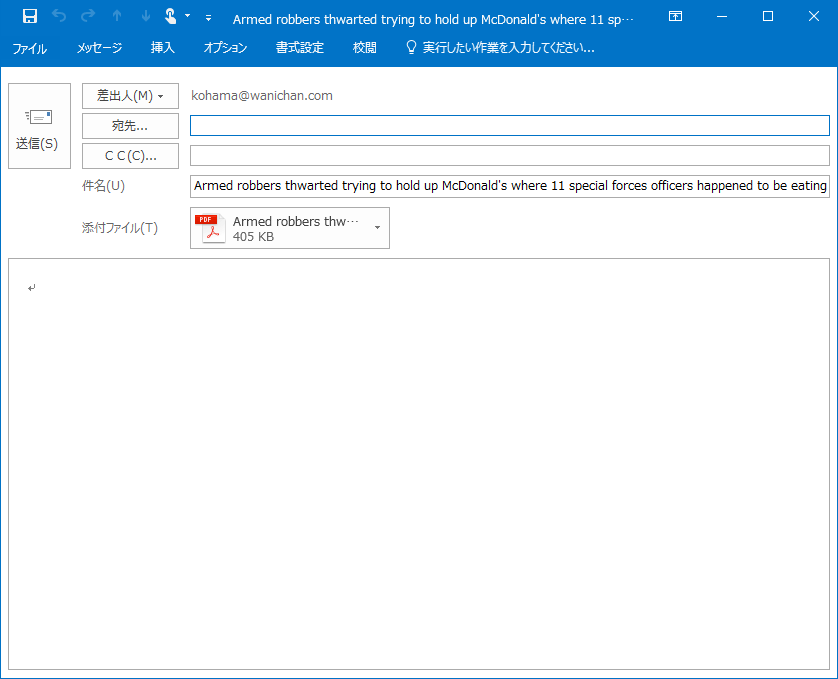Image resolution: width=838 pixels, height=679 pixels.
Task: Open the 差出人(M) sender dropdown
Action: click(x=130, y=96)
